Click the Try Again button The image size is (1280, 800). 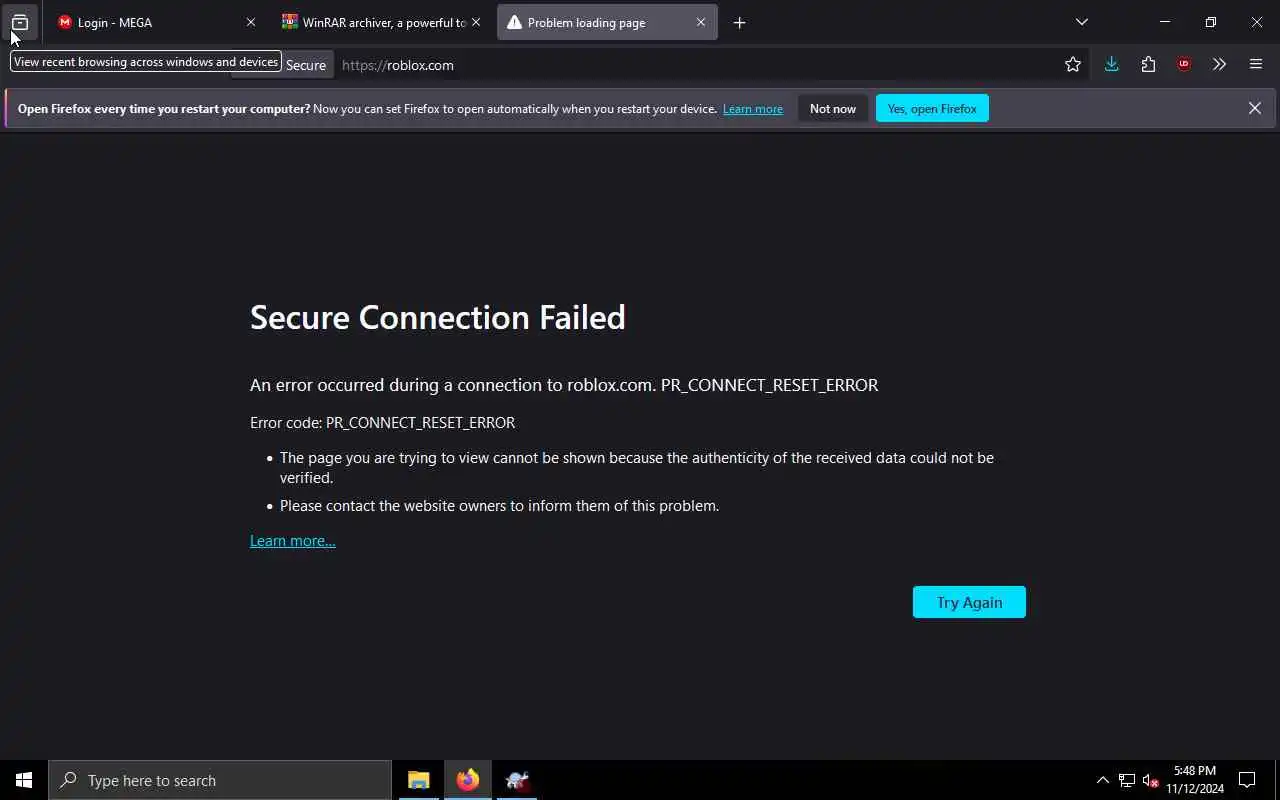click(x=969, y=602)
